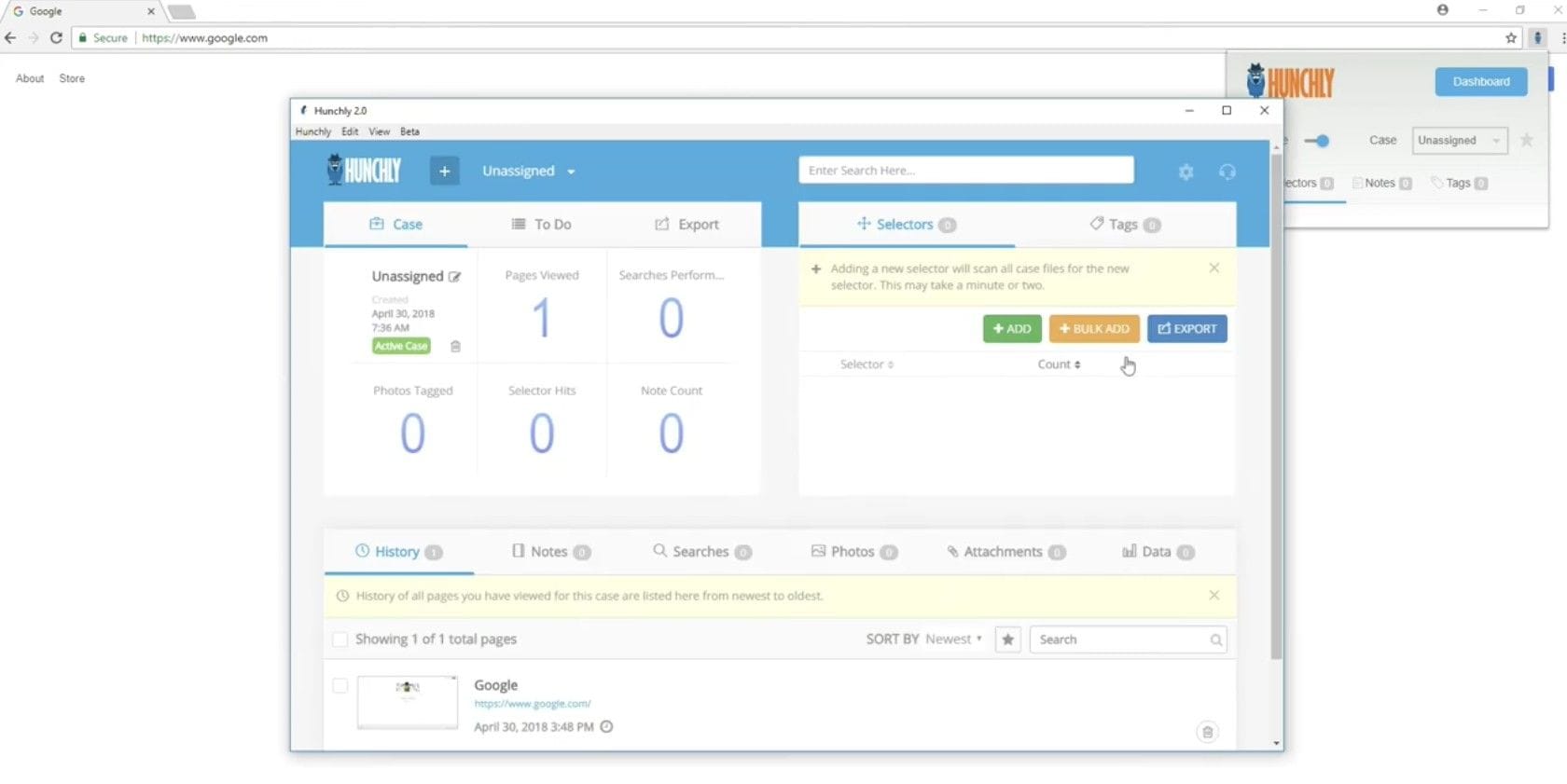Click the Enter Search Here field
Viewport: 1567px width, 784px height.
pyautogui.click(x=966, y=170)
